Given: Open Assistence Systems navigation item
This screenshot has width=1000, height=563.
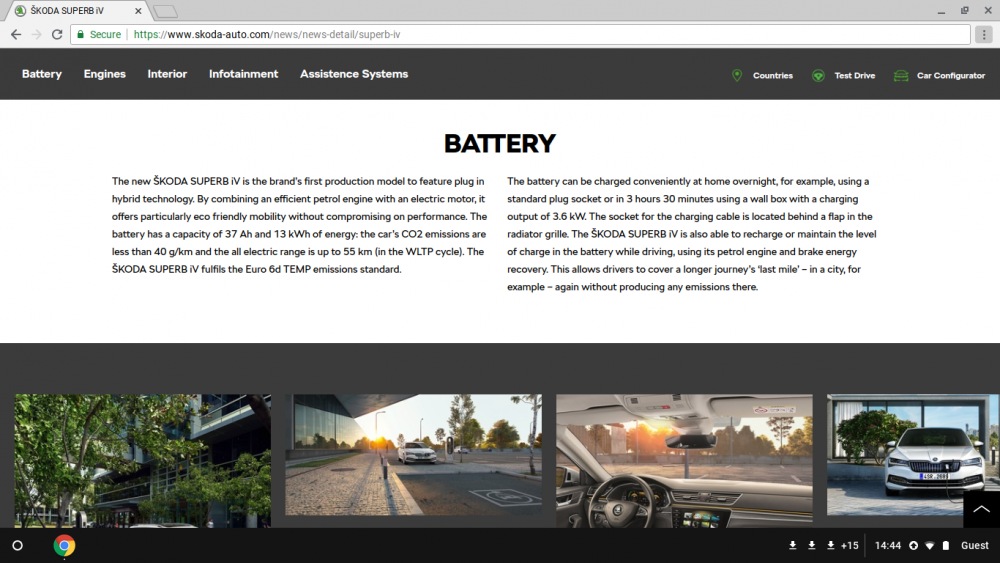Looking at the screenshot, I should (354, 74).
